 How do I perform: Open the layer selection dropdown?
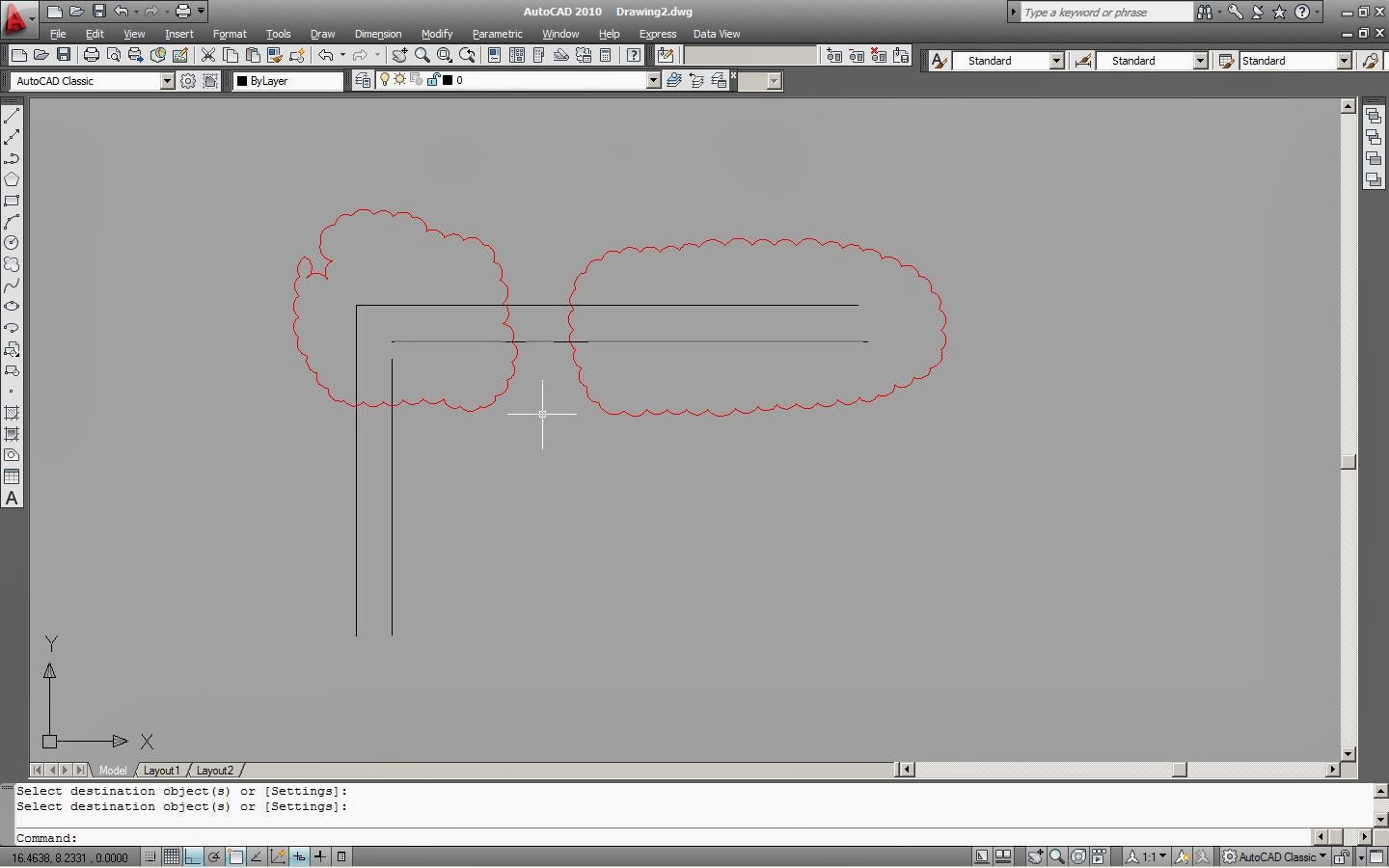point(653,80)
